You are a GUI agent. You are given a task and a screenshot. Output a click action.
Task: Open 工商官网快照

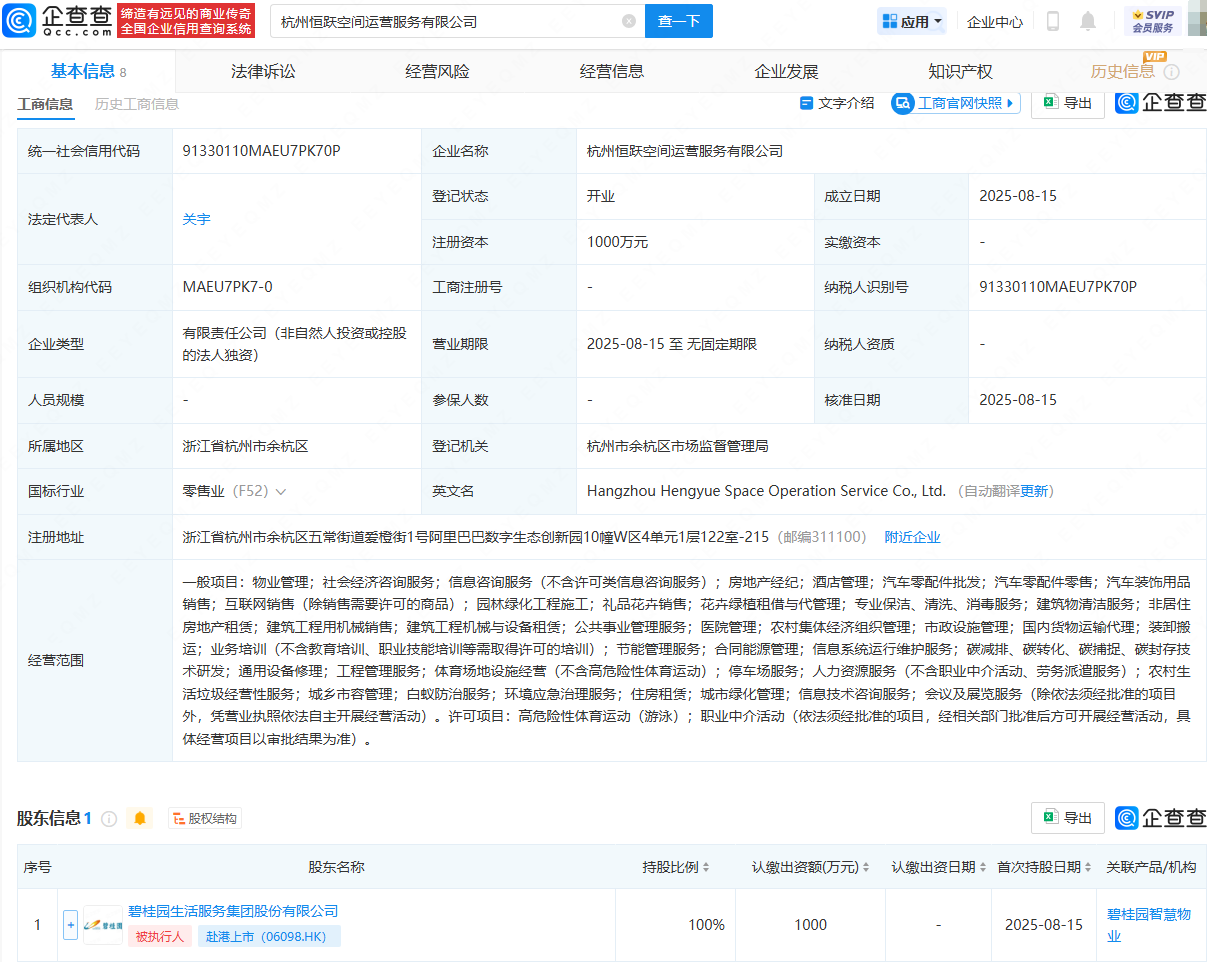(x=956, y=103)
